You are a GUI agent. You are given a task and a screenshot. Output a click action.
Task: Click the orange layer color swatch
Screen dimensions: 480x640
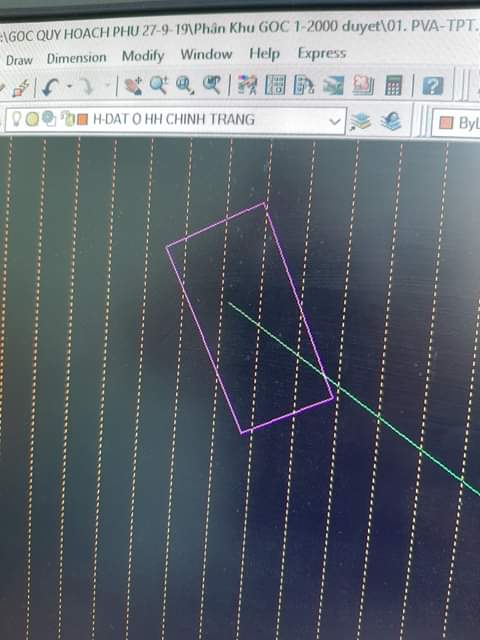pyautogui.click(x=82, y=119)
